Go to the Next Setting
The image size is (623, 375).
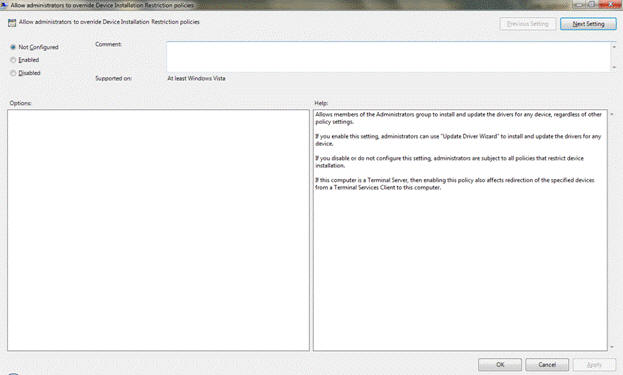click(x=588, y=24)
